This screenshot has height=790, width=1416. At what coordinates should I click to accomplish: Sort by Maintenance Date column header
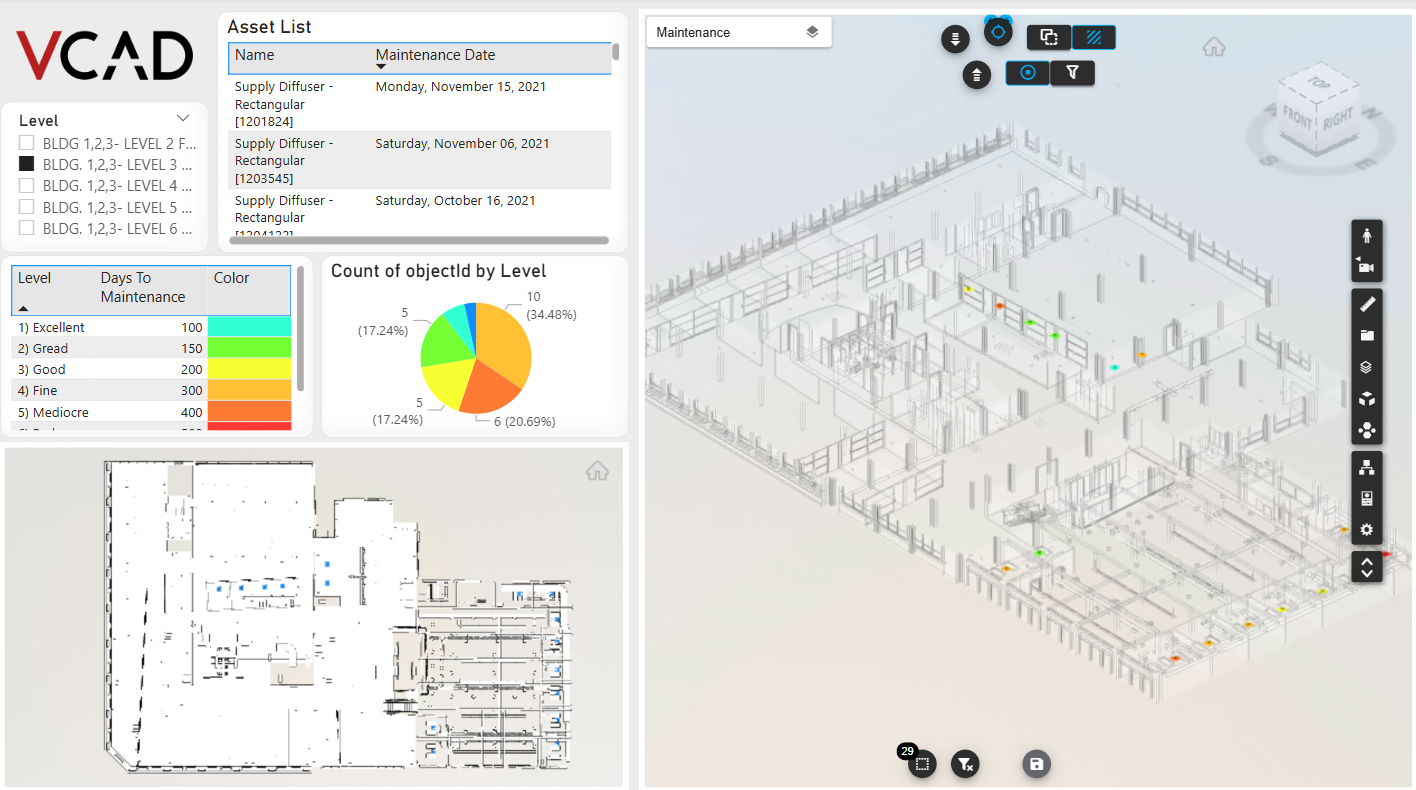(435, 55)
